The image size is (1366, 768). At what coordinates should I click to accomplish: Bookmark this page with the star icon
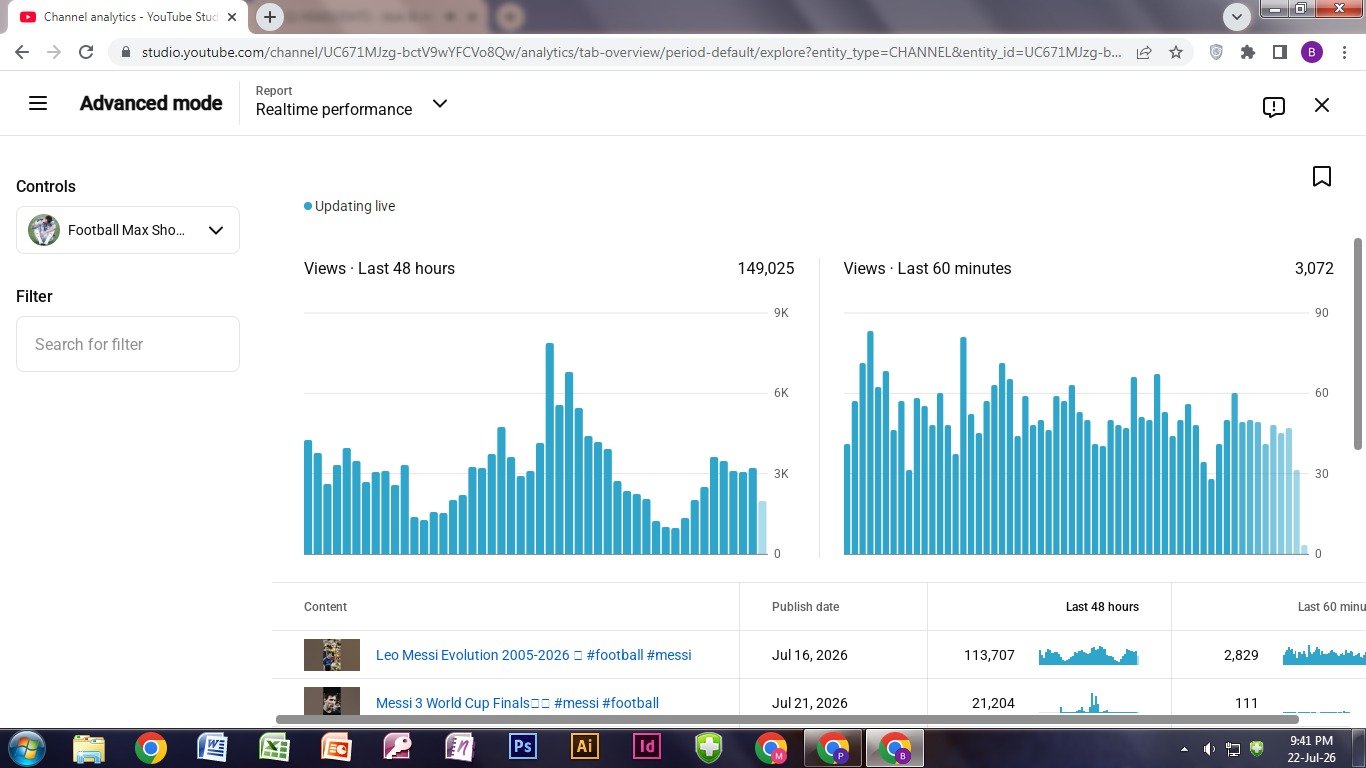[x=1176, y=52]
